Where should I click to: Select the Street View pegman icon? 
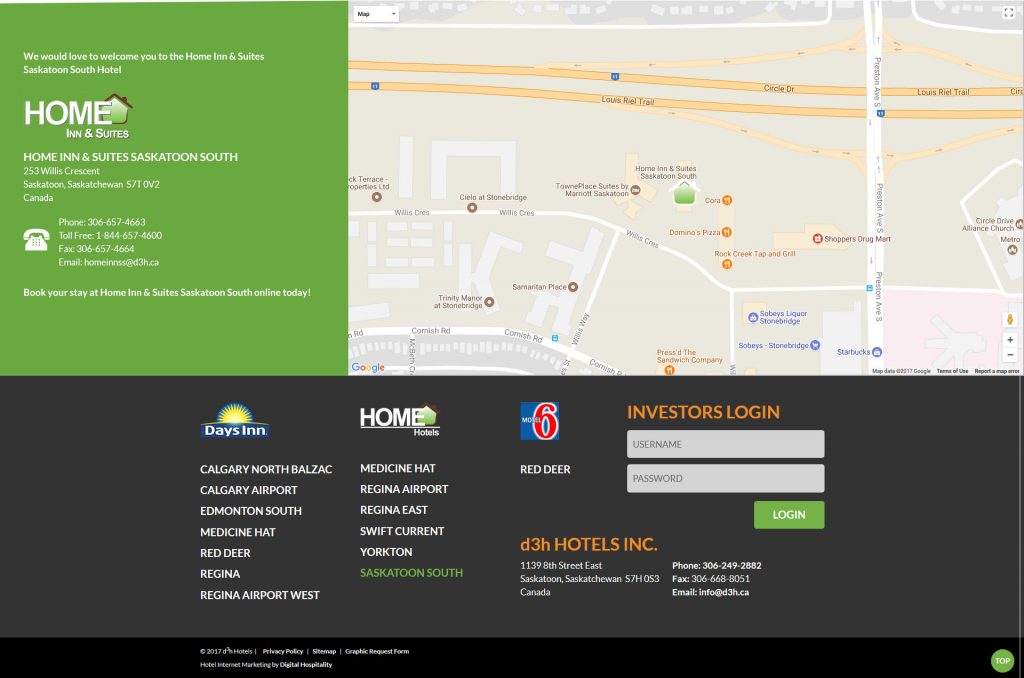(x=1010, y=319)
